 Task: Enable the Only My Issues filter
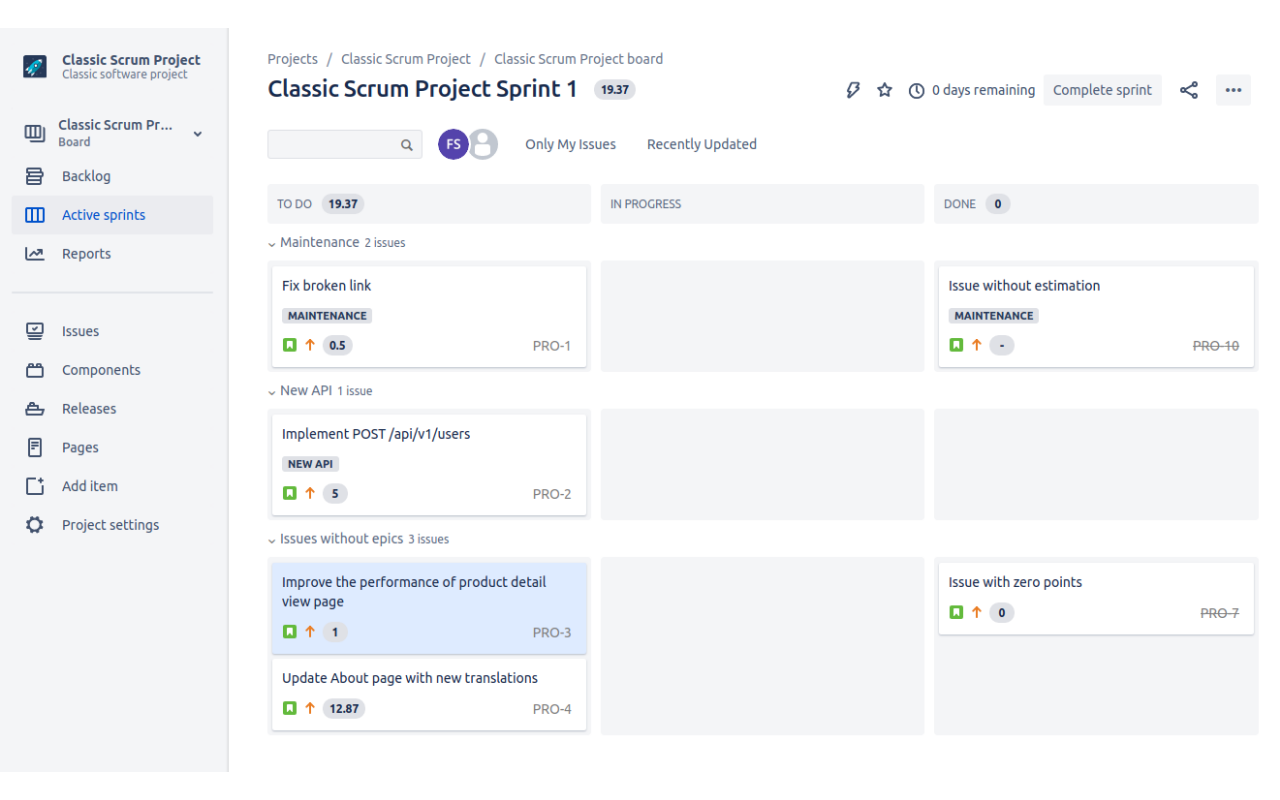pyautogui.click(x=570, y=144)
